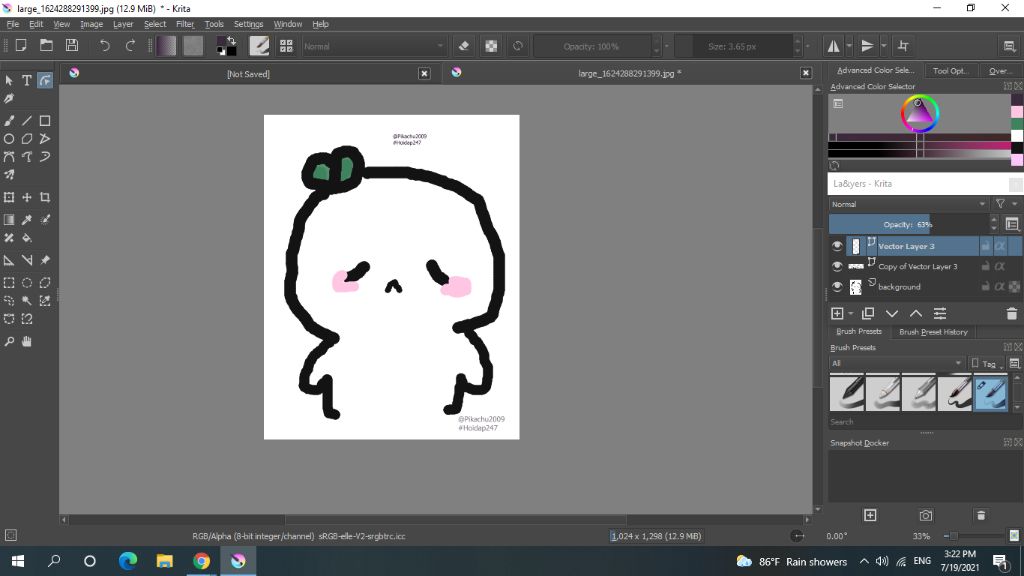Select the Contiguous Selection magic wand tool
Image resolution: width=1024 pixels, height=576 pixels.
click(x=27, y=301)
